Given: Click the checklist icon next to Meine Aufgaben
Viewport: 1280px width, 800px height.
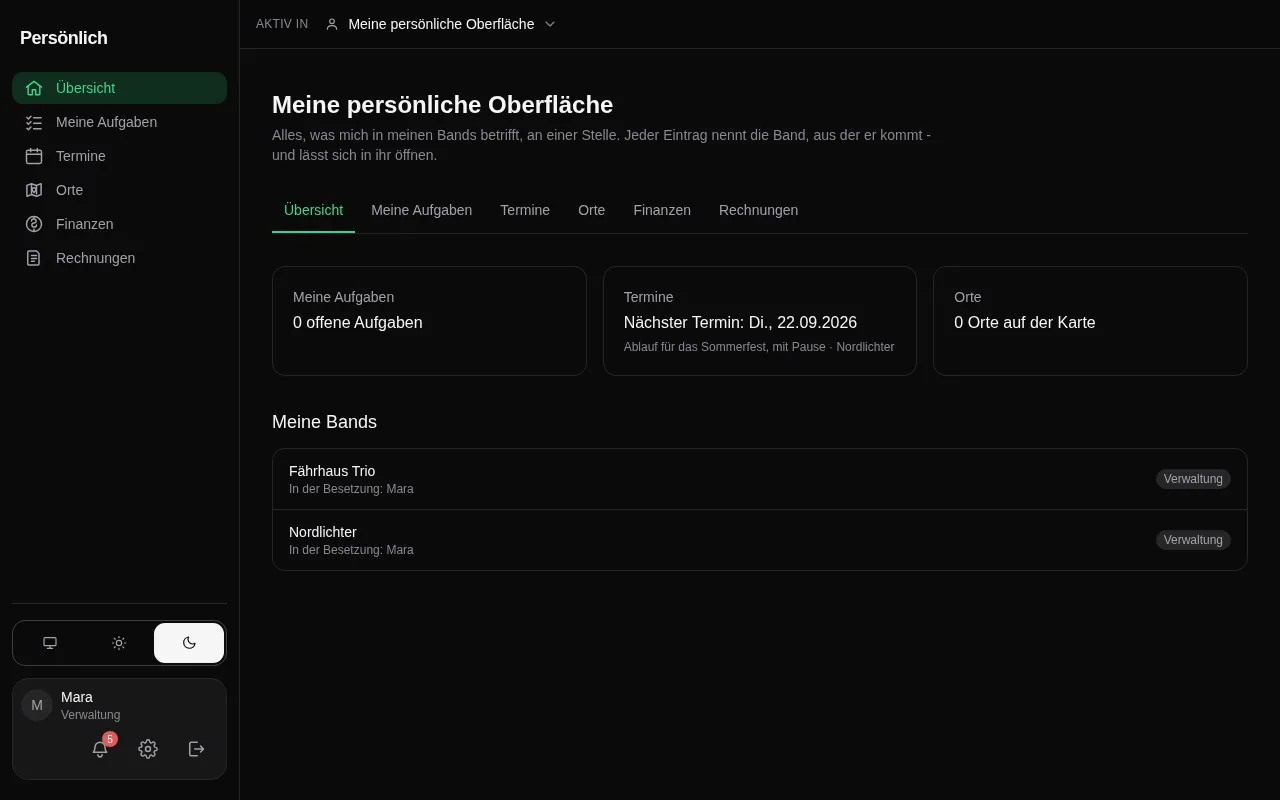Looking at the screenshot, I should [x=34, y=122].
